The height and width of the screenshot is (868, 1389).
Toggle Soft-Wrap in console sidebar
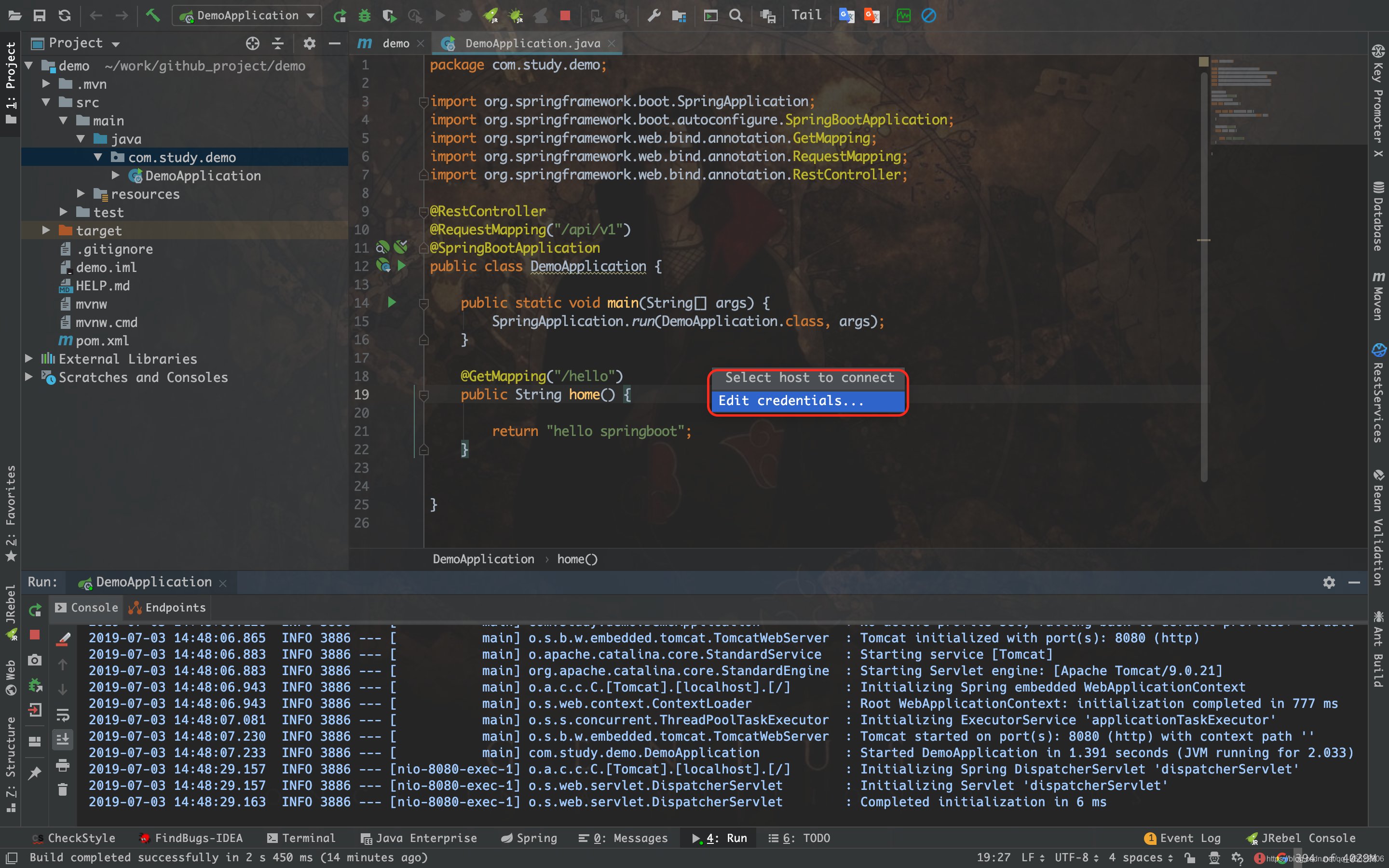coord(63,715)
